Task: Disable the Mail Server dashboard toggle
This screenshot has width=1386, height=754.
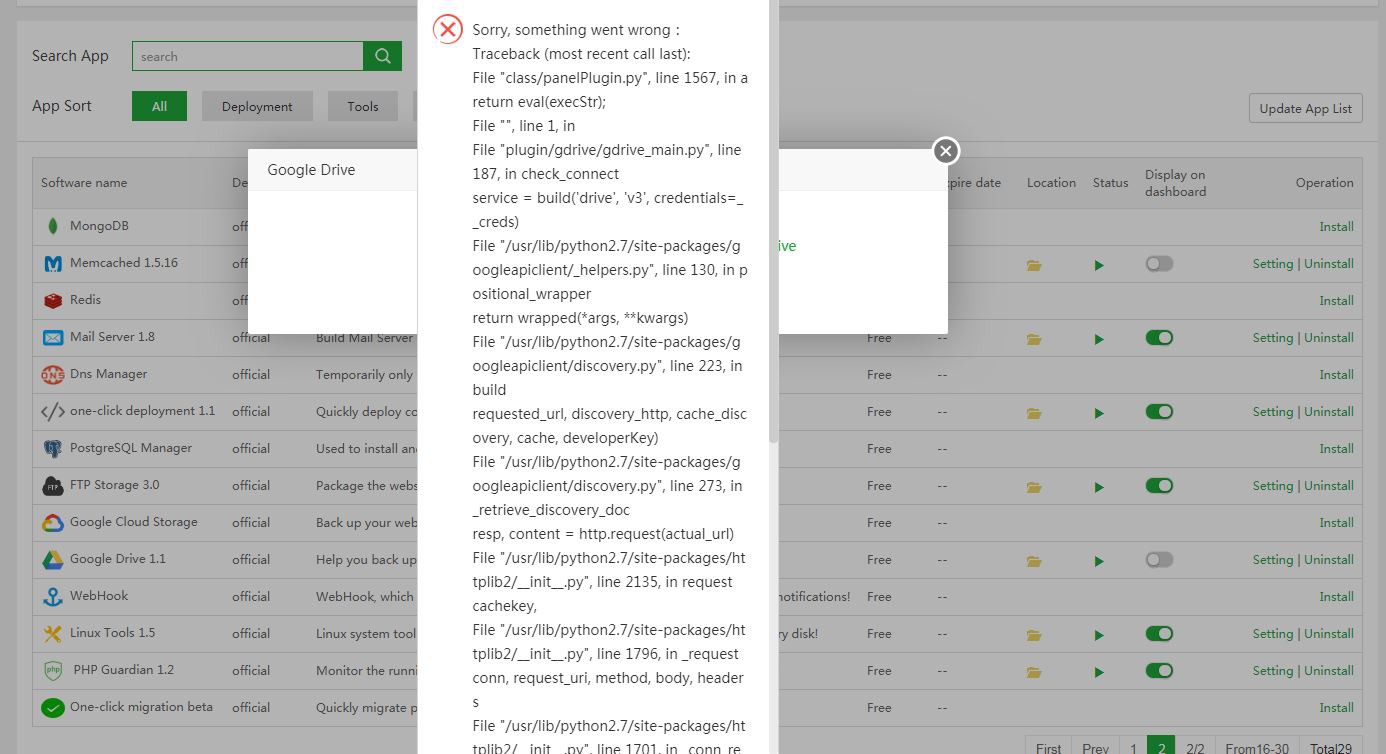Action: [1159, 338]
